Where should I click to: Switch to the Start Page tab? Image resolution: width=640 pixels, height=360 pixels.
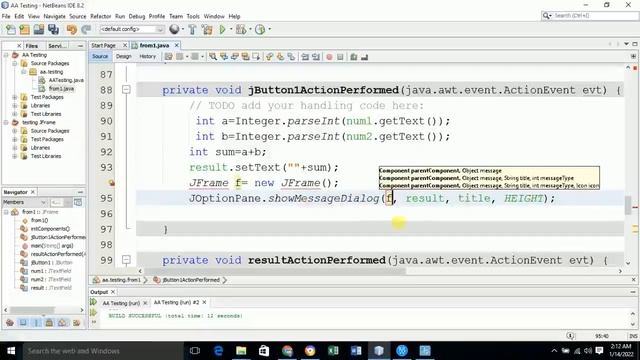pos(104,45)
